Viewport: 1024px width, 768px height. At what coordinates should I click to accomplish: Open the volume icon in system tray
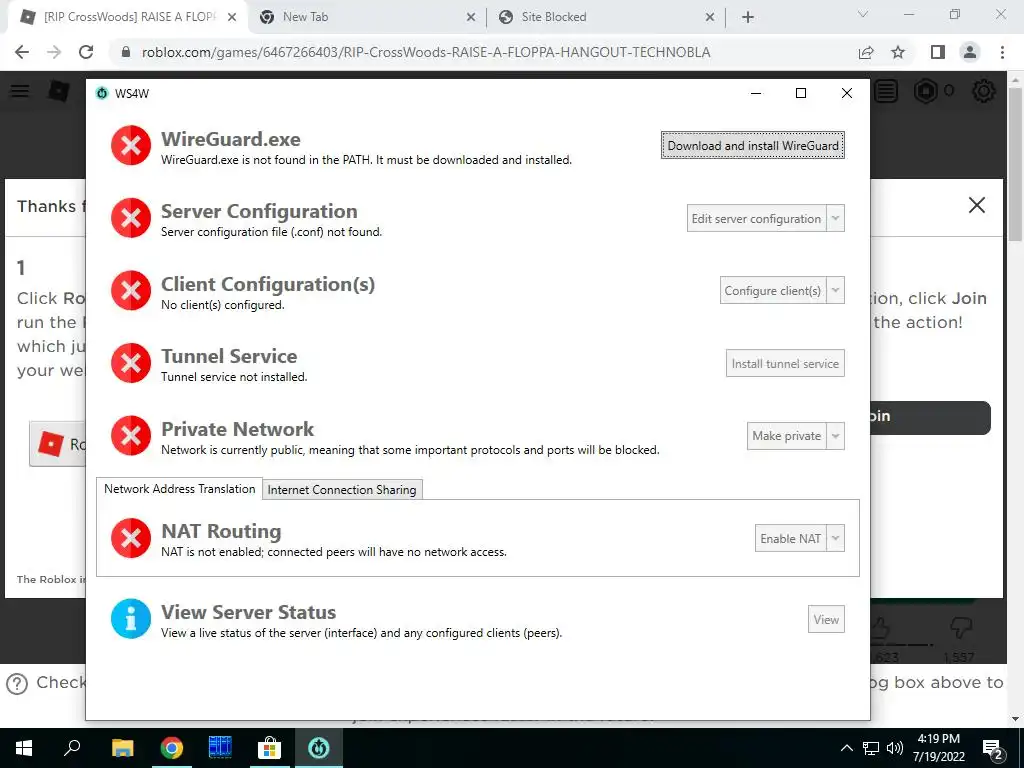point(895,748)
